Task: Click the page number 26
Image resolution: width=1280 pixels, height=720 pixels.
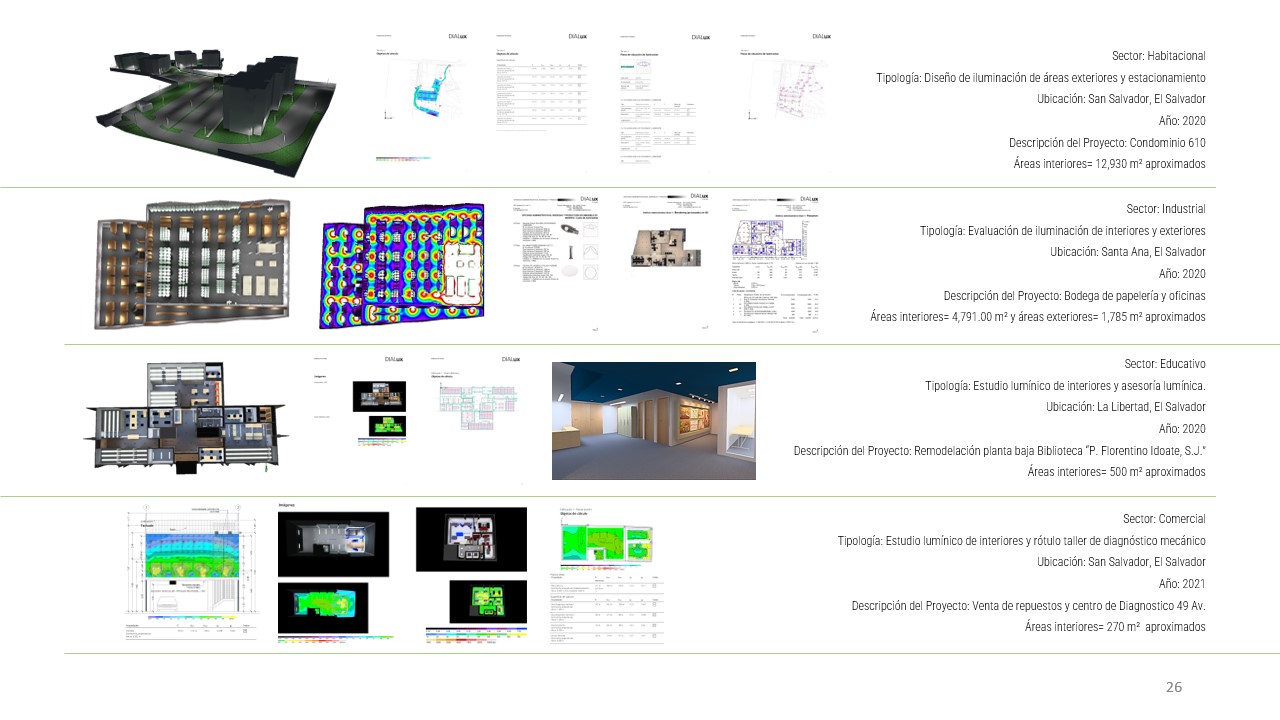Action: point(1174,687)
